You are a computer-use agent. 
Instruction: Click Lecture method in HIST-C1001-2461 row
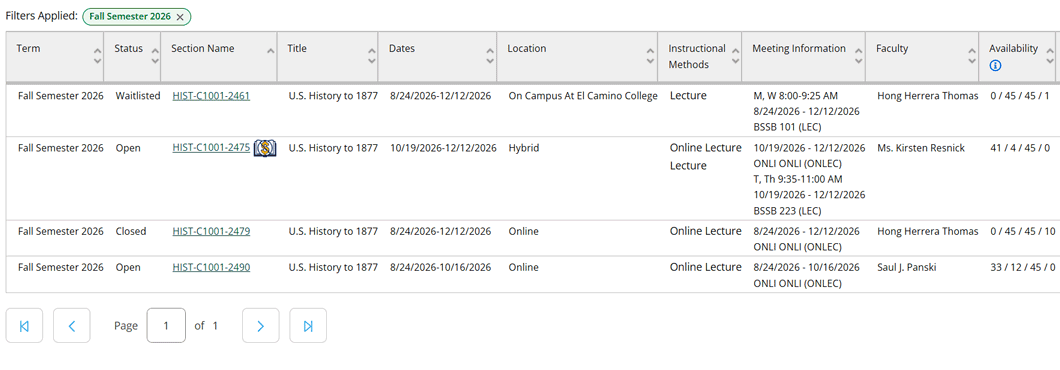(x=688, y=96)
